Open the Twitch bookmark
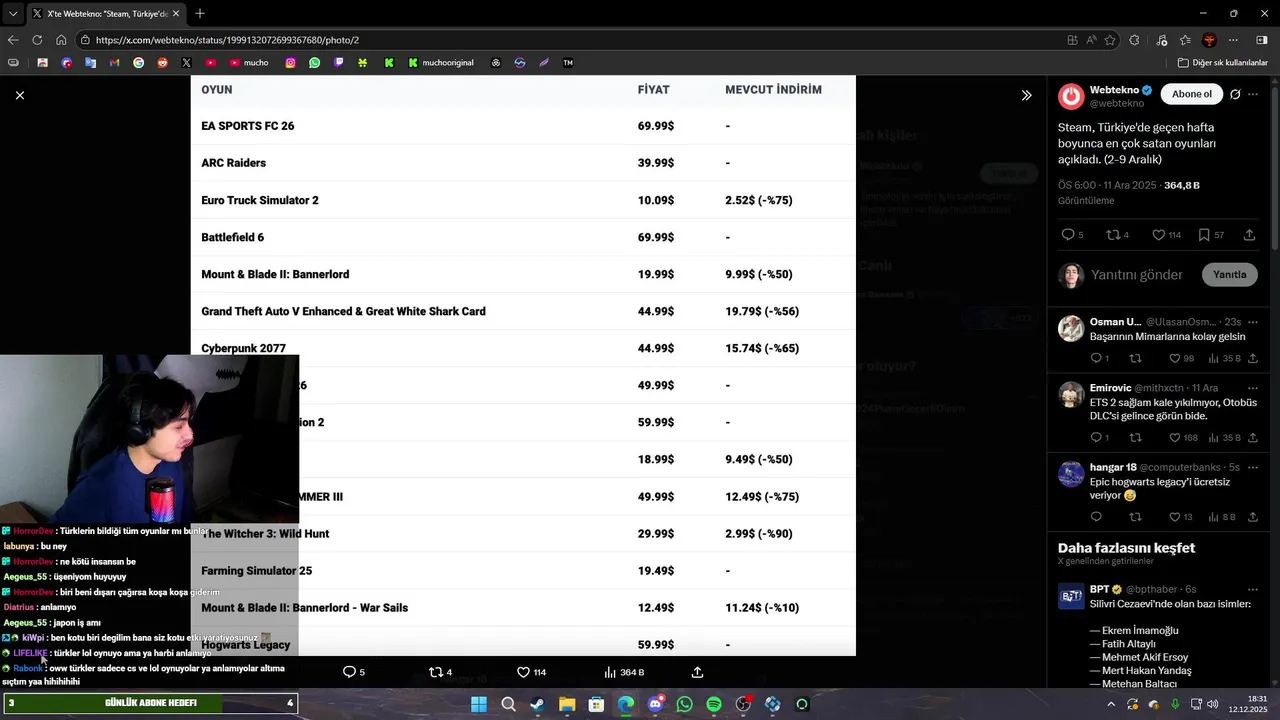The height and width of the screenshot is (720, 1280). click(338, 62)
